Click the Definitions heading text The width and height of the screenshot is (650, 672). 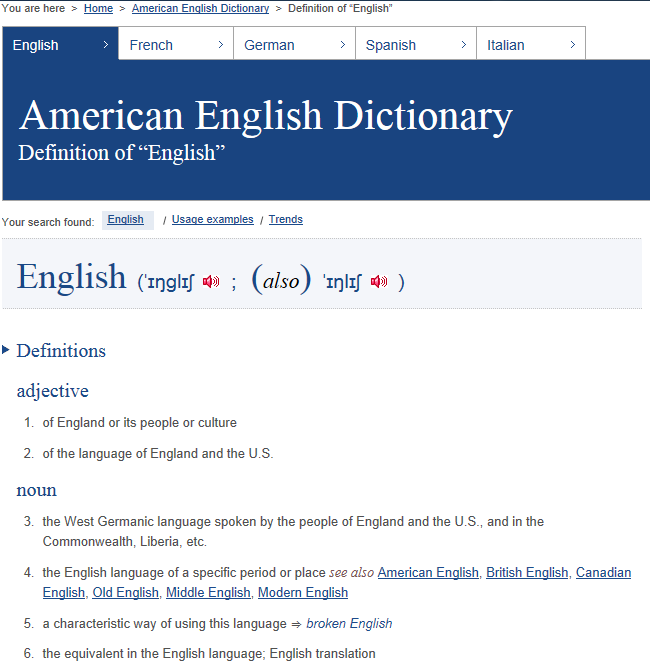tap(61, 351)
